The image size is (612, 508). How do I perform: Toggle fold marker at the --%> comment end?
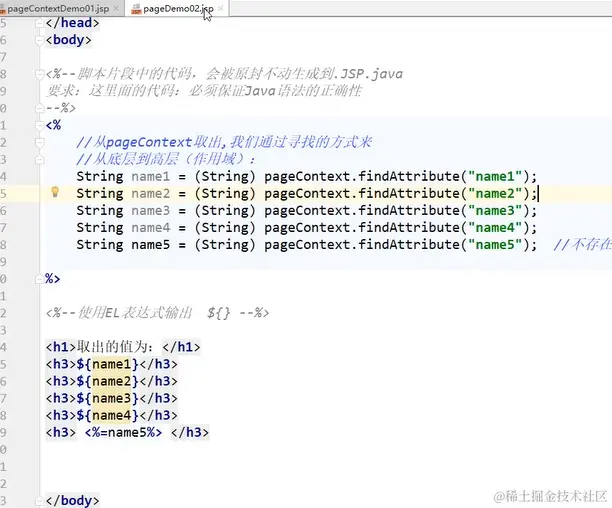click(x=39, y=108)
